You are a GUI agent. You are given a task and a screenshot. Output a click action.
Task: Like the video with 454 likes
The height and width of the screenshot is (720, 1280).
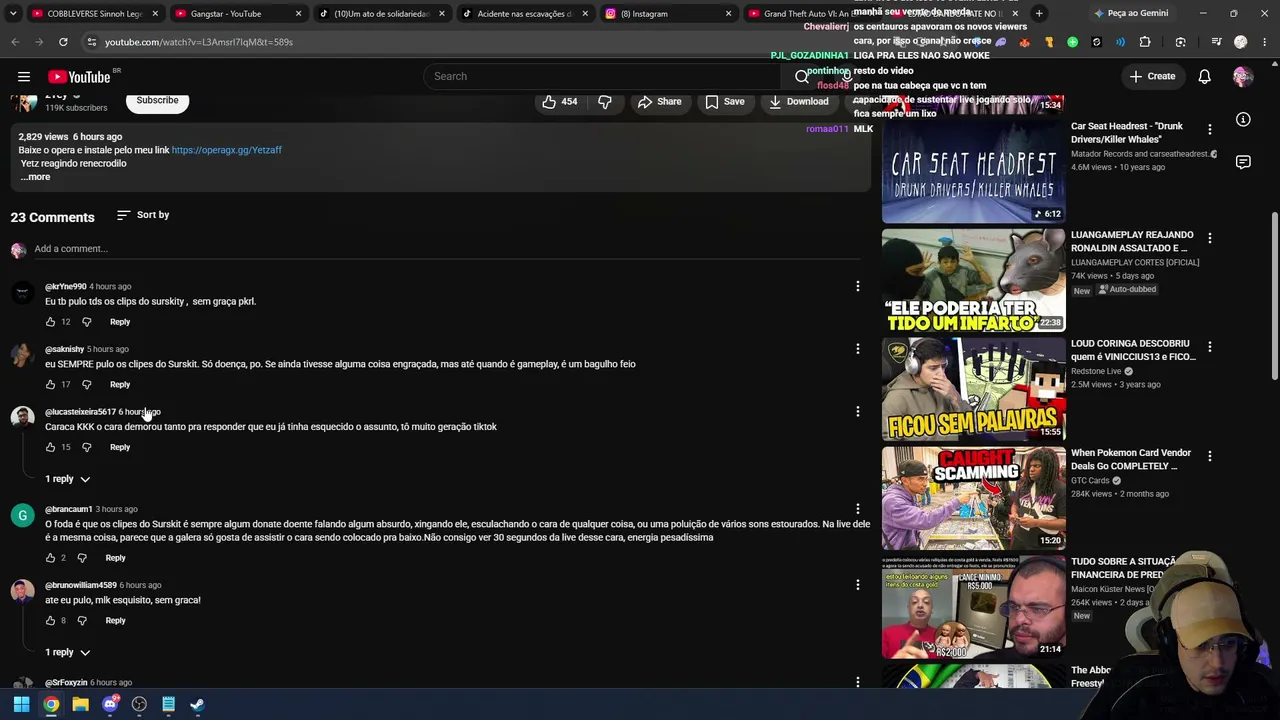point(560,102)
